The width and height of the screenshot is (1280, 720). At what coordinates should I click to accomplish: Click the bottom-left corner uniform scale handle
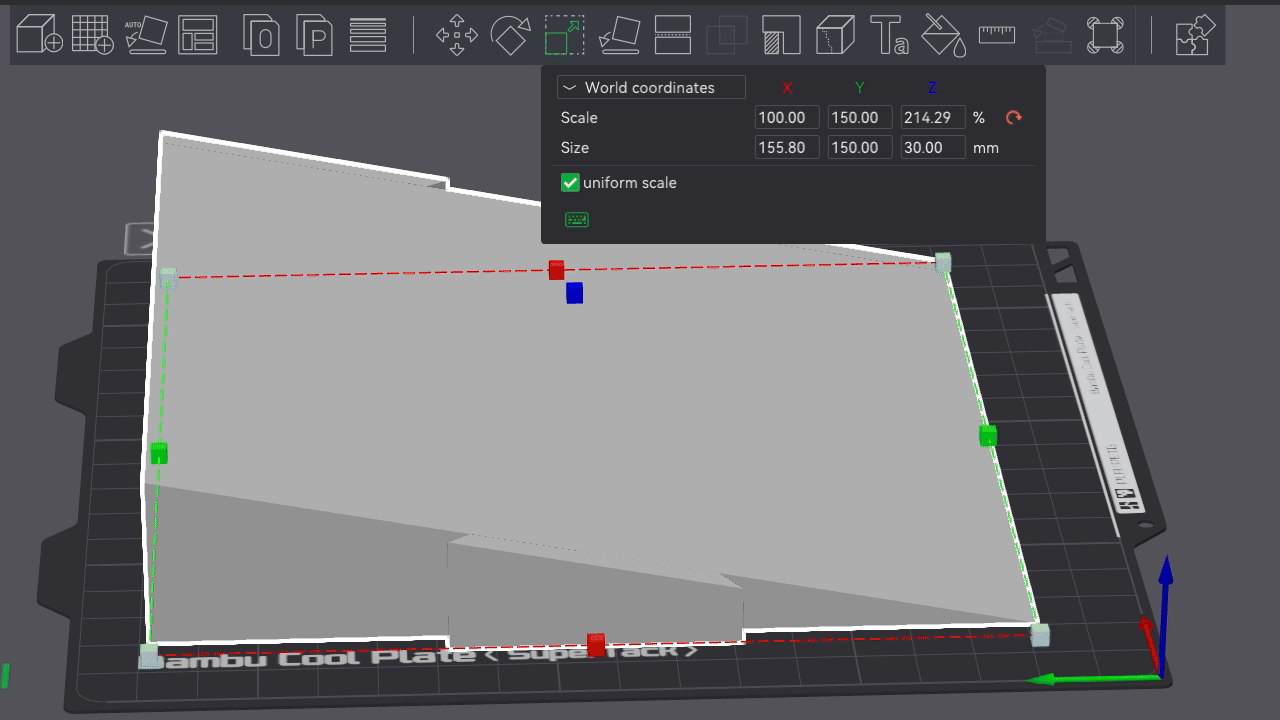point(149,656)
